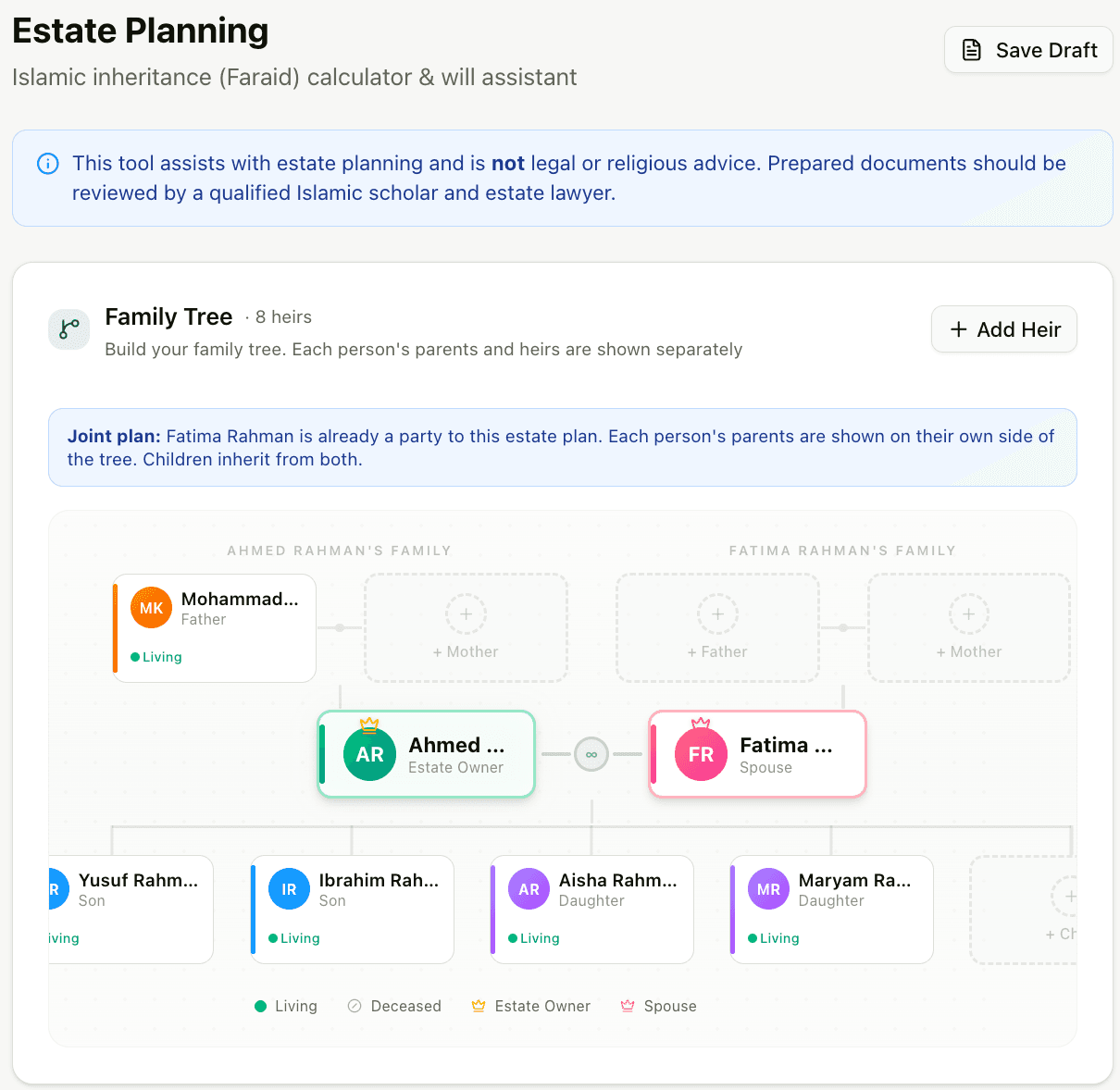Select Maryam Rahman's heir card
Viewport: 1120px width, 1090px height.
[830, 909]
